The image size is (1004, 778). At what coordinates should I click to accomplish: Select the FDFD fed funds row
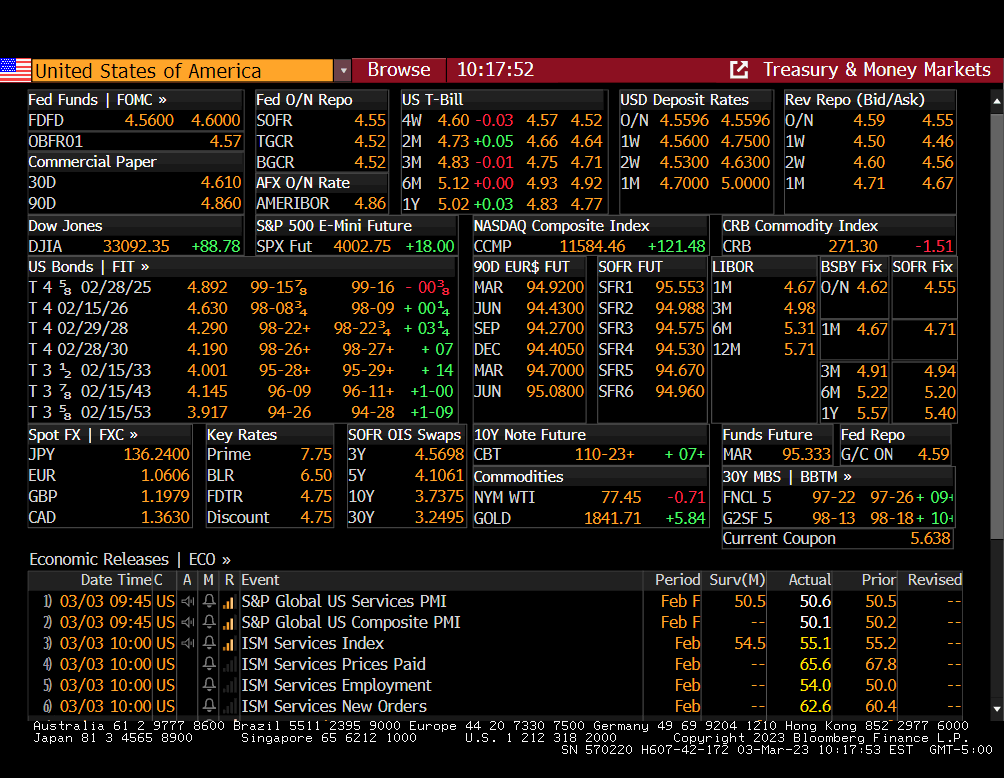134,120
